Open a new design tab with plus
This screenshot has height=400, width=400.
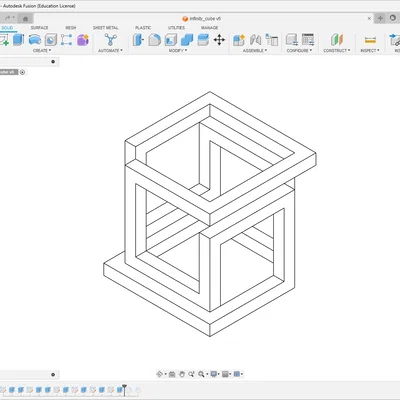click(380, 18)
